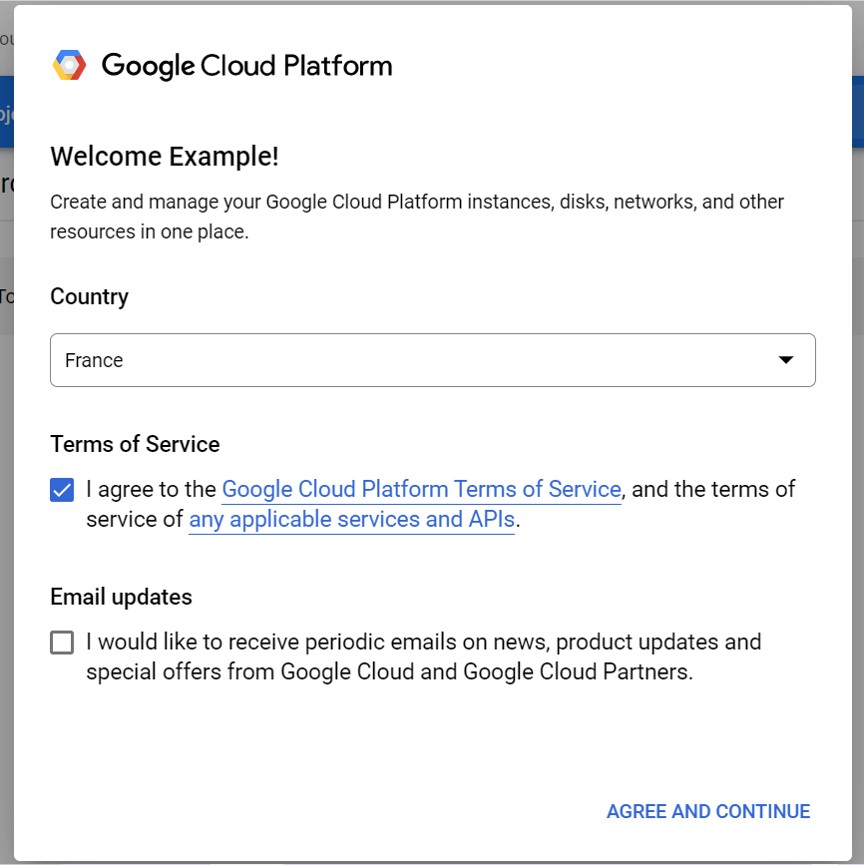
Task: Click the Google Cloud Platform title text
Action: click(247, 66)
